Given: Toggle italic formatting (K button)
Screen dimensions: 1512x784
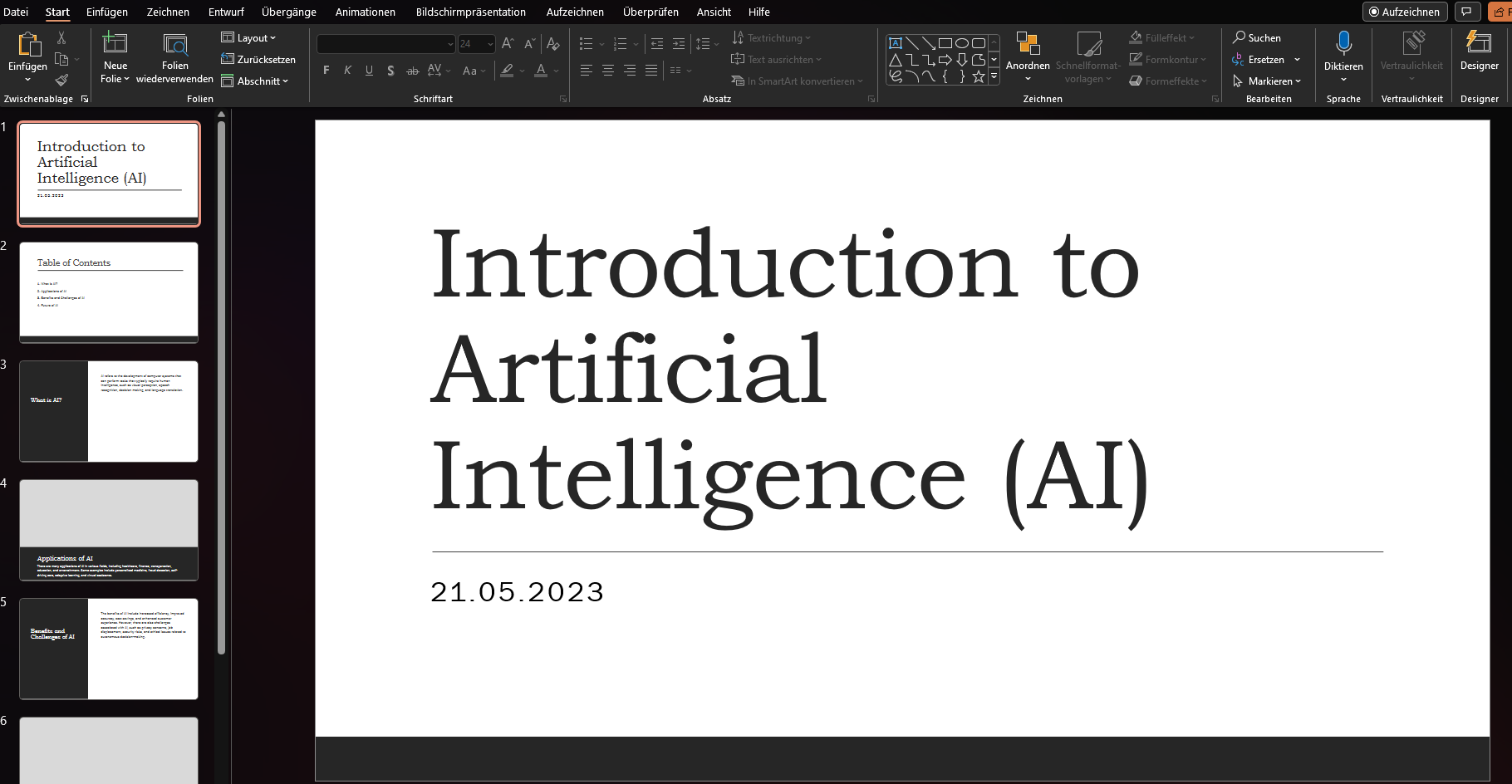Looking at the screenshot, I should 348,71.
